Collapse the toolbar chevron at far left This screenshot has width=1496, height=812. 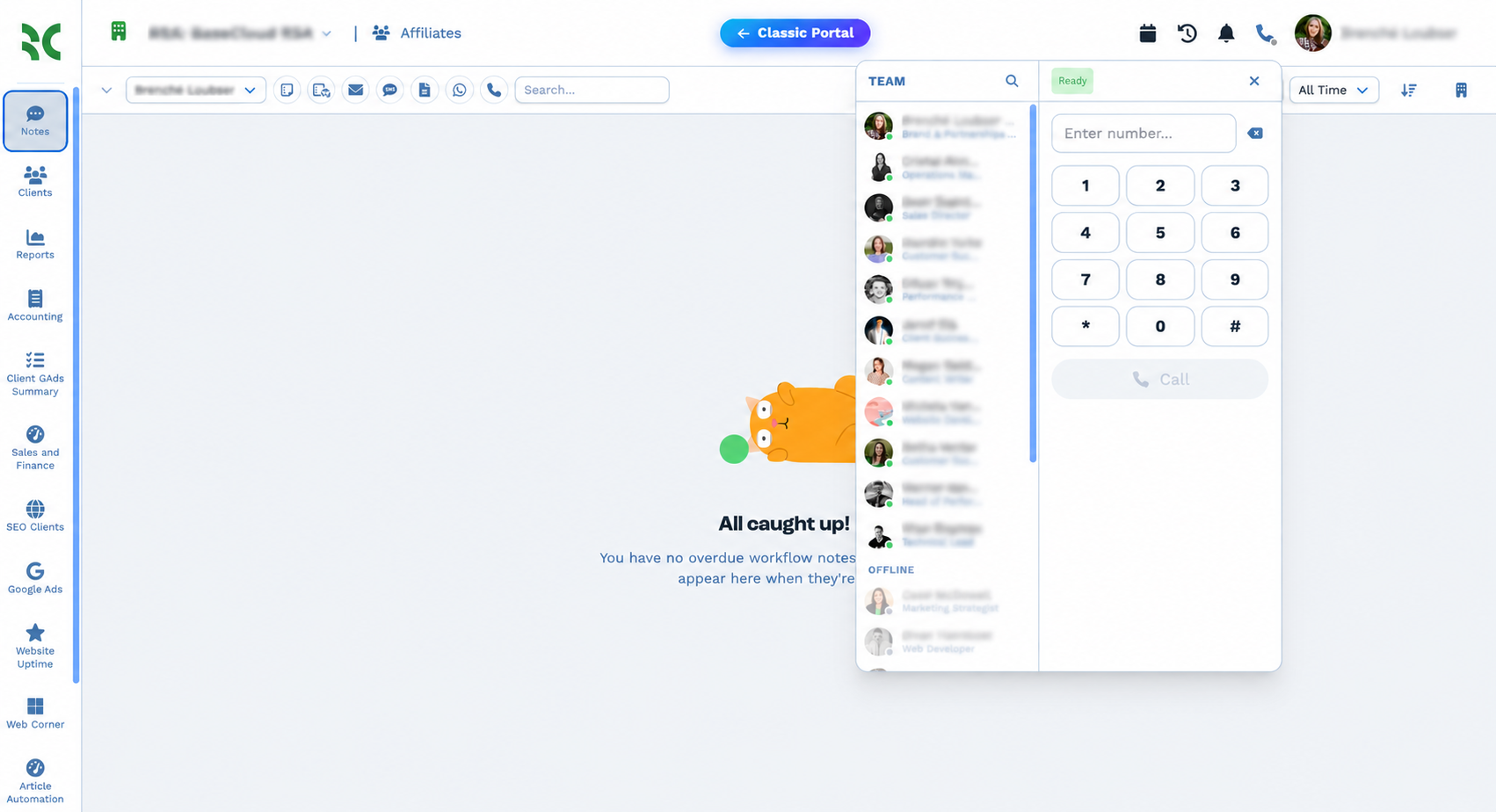click(106, 90)
